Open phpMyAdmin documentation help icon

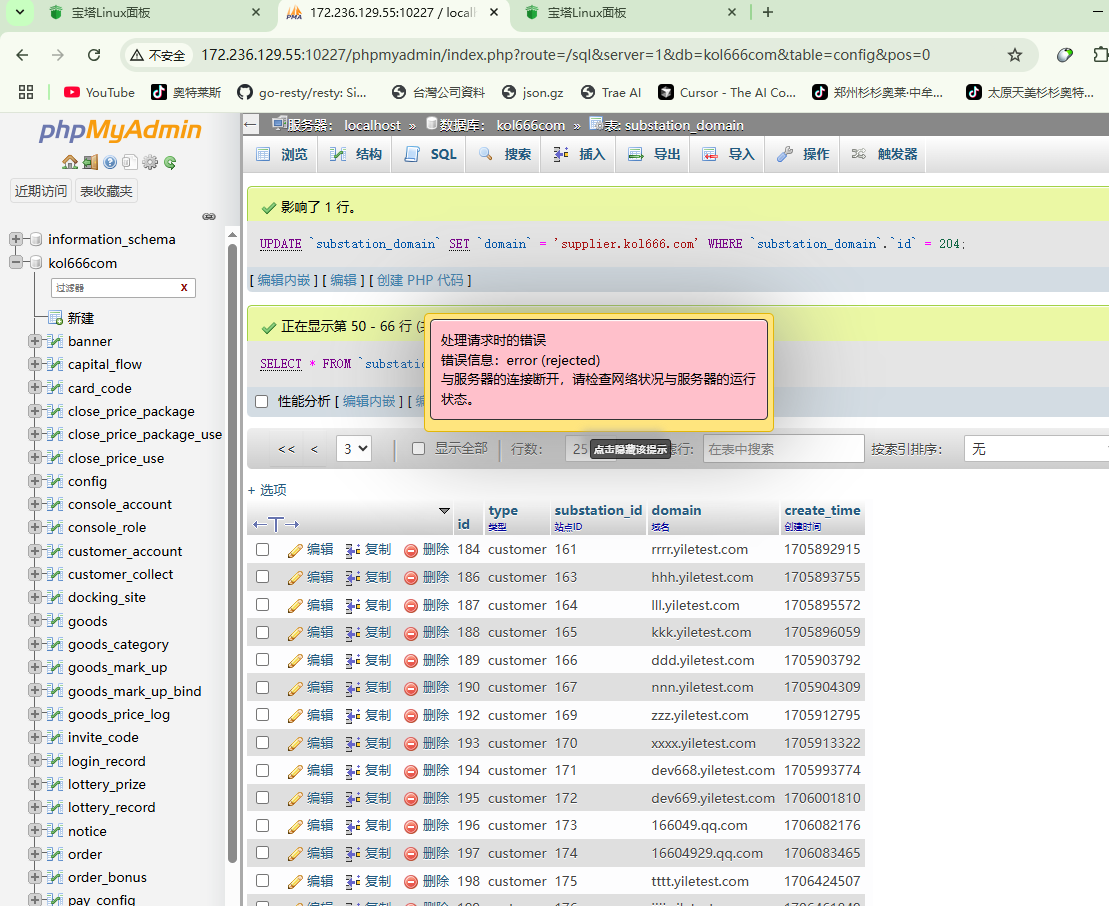110,162
